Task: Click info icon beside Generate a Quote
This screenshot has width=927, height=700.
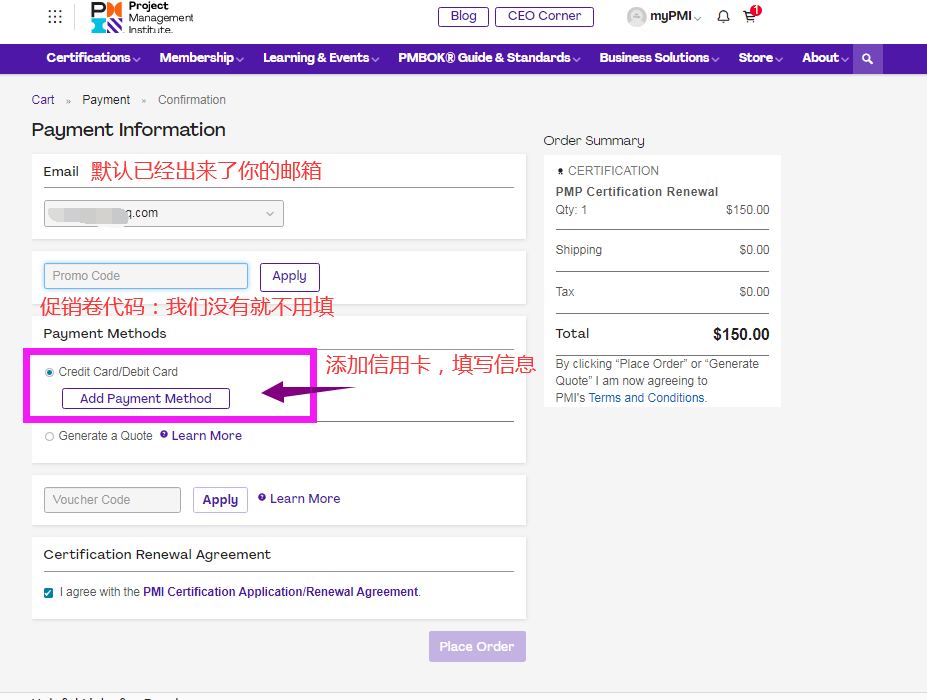Action: pos(164,435)
